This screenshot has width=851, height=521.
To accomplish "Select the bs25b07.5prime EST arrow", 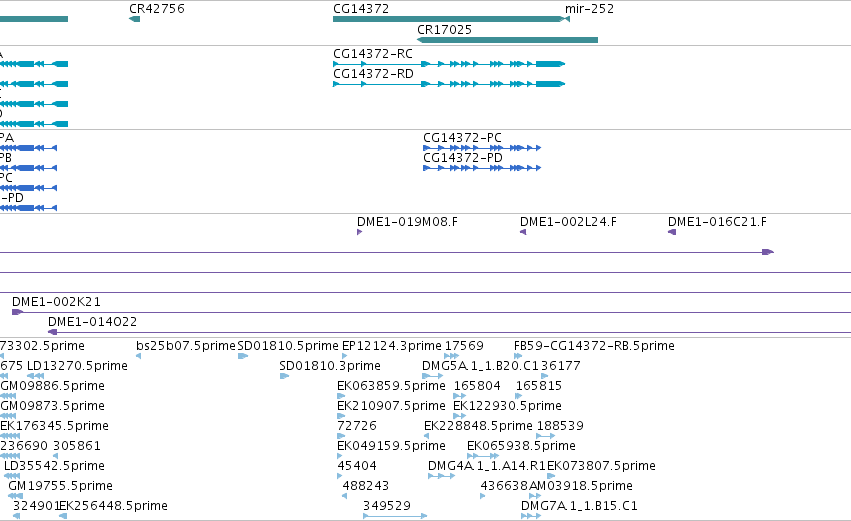I will 138,356.
